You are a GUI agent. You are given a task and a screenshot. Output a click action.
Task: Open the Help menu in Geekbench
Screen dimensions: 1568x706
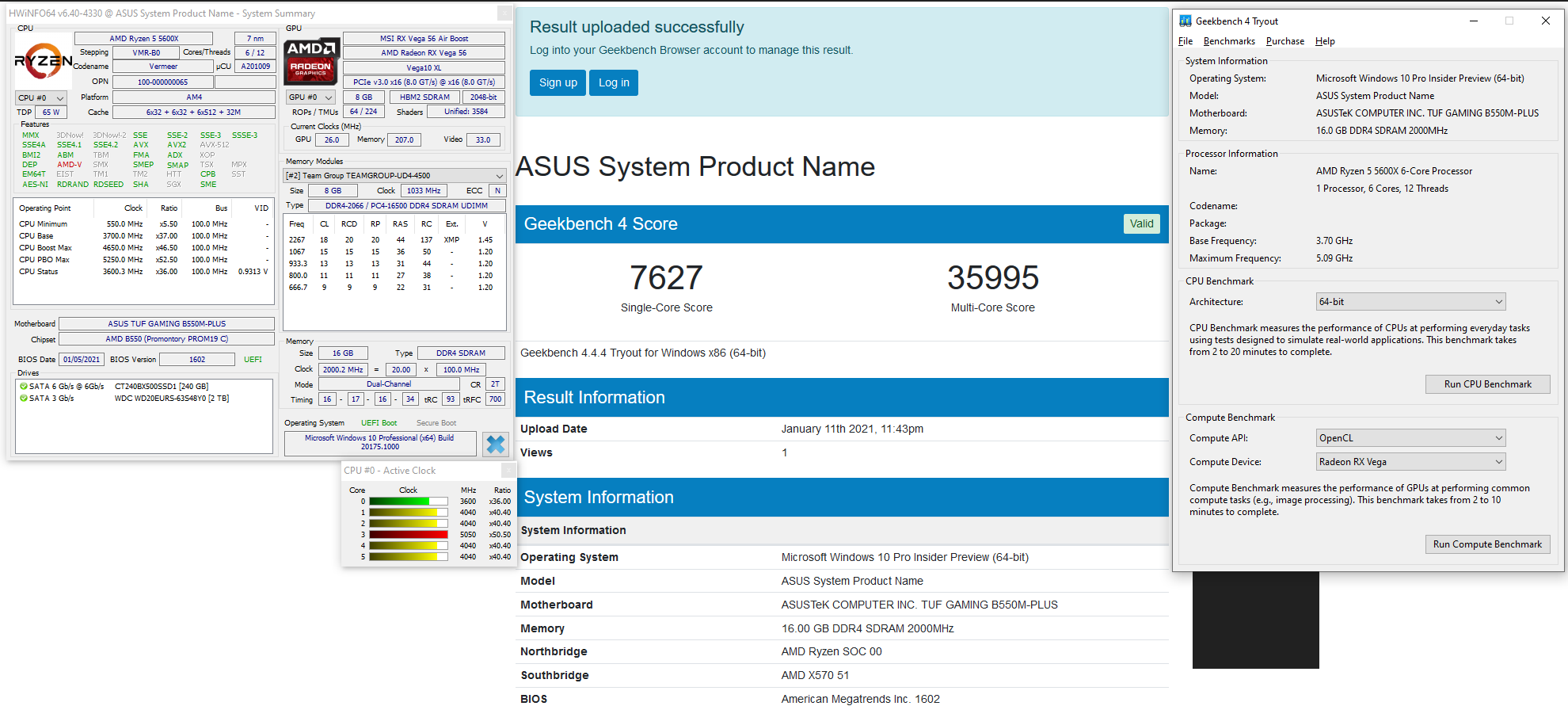pos(1325,41)
